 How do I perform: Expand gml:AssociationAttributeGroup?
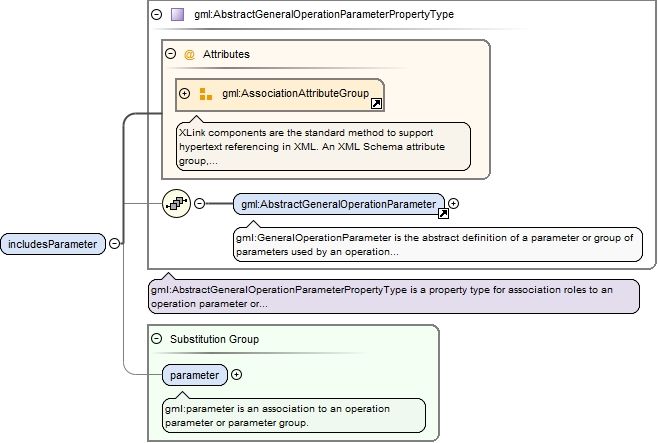pos(184,93)
